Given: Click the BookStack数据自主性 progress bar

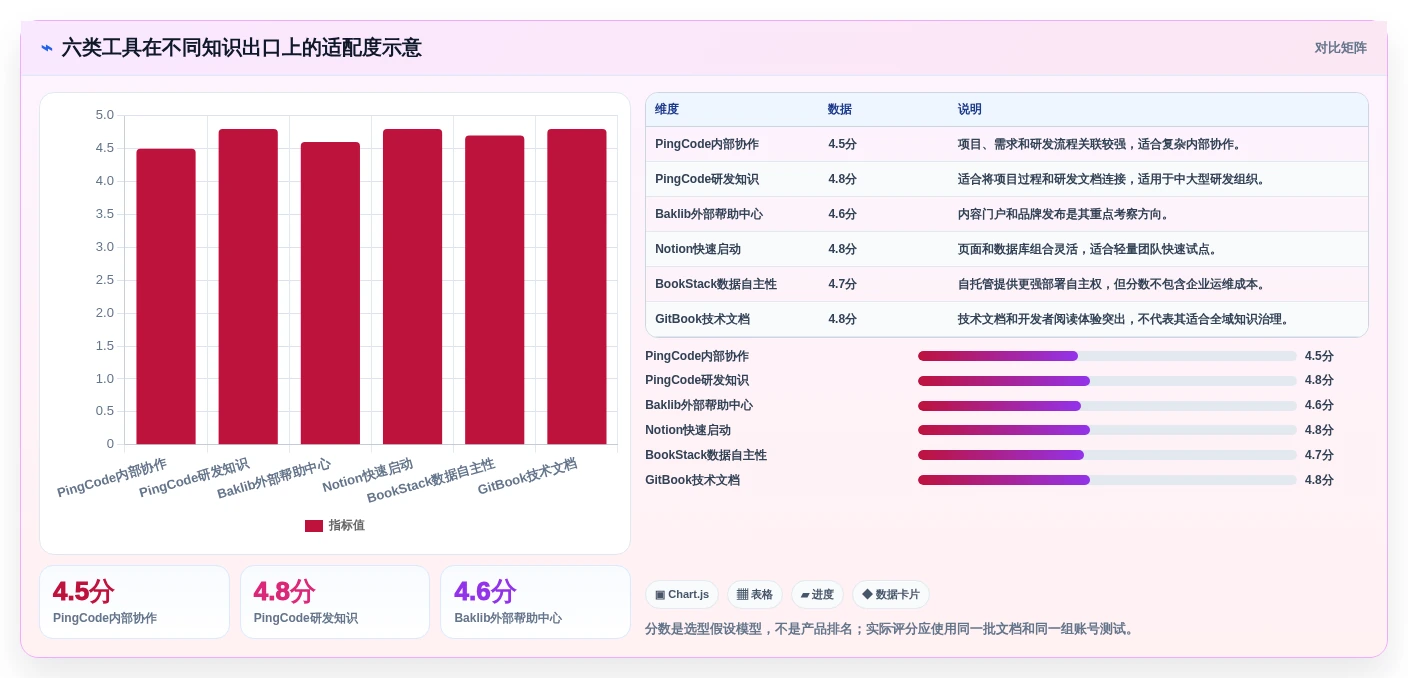Looking at the screenshot, I should (x=1107, y=455).
